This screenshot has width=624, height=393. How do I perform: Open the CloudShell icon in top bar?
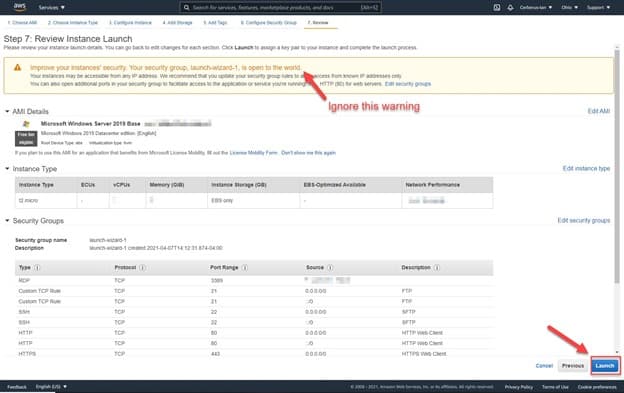click(497, 7)
